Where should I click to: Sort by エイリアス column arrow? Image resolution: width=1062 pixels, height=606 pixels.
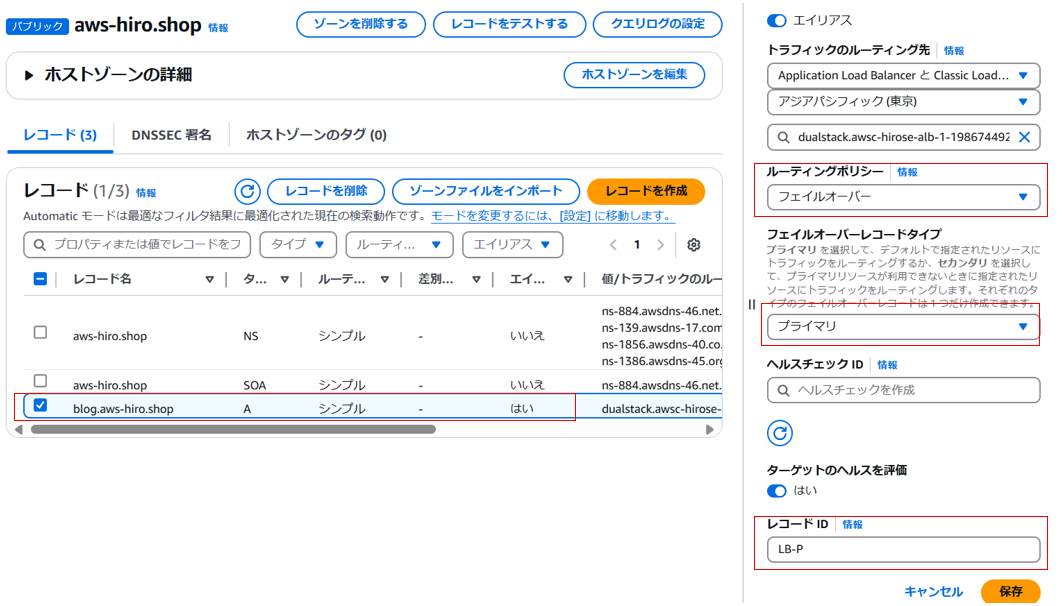coord(568,279)
